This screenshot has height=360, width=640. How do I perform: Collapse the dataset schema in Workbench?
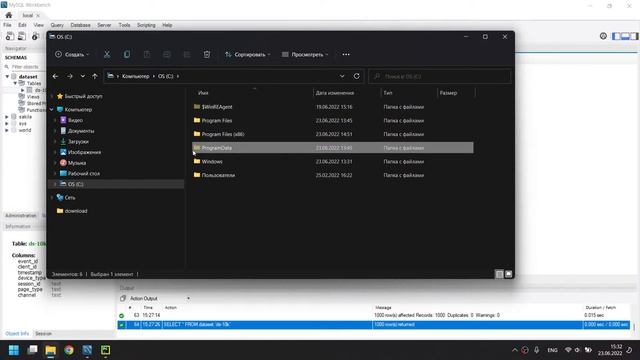tap(7, 76)
